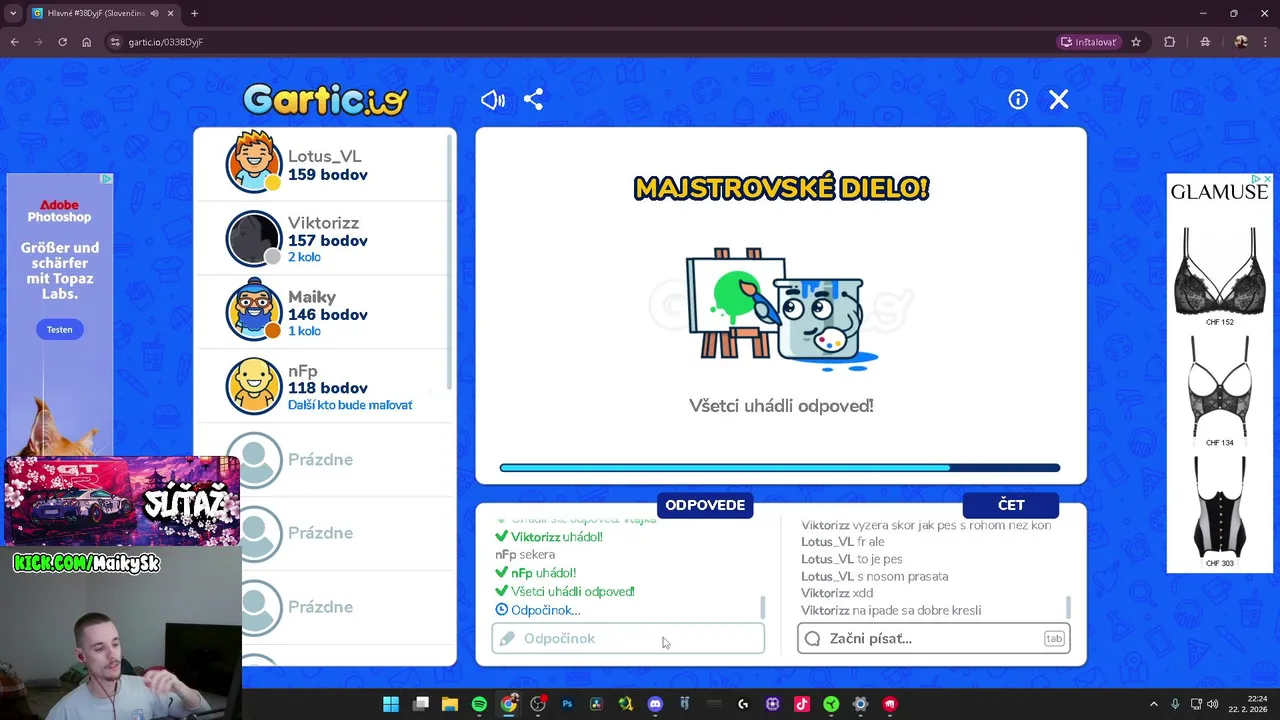Click the answers list scrollbar
This screenshot has width=1280, height=720.
pos(763,606)
